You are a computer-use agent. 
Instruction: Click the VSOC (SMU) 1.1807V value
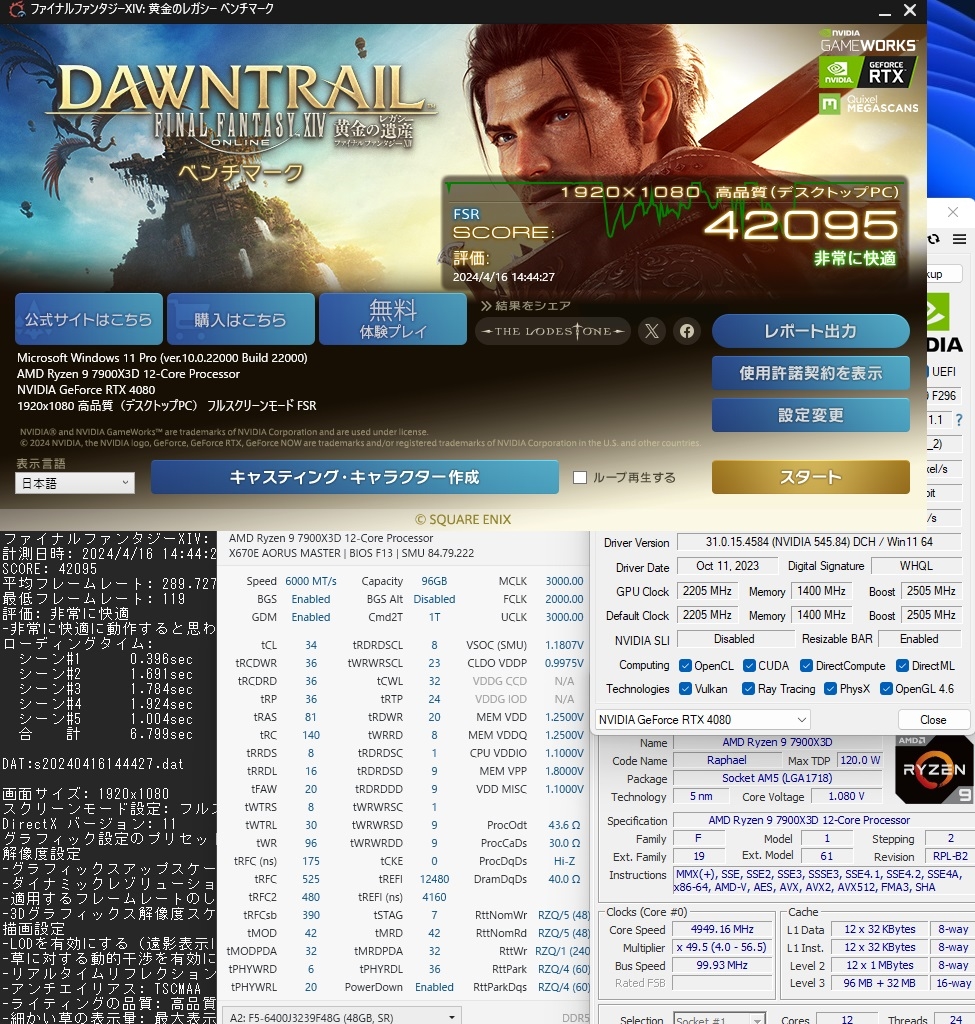tap(564, 645)
